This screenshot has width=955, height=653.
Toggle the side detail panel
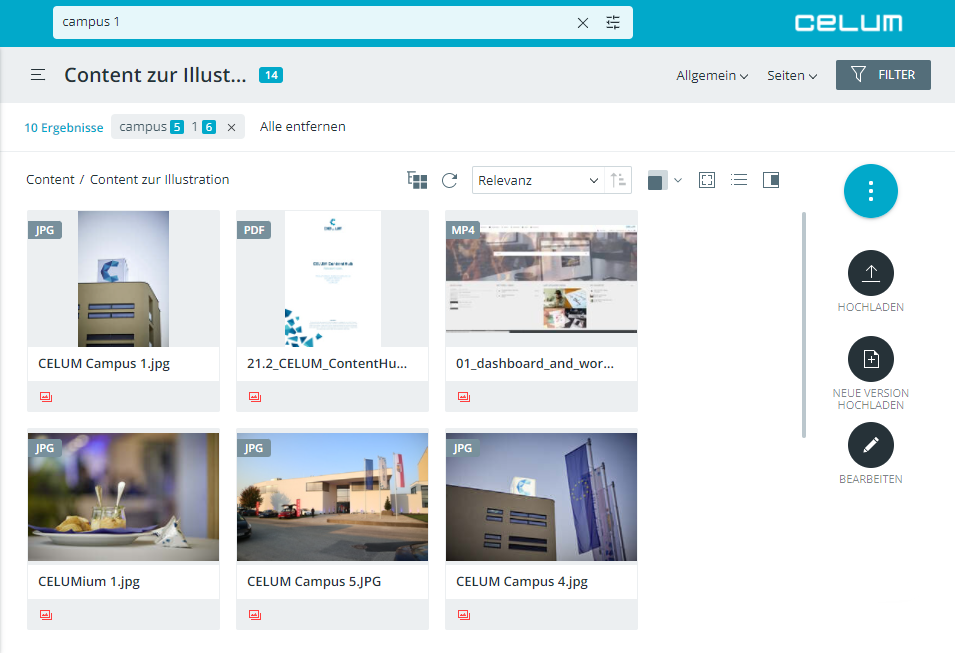(771, 180)
